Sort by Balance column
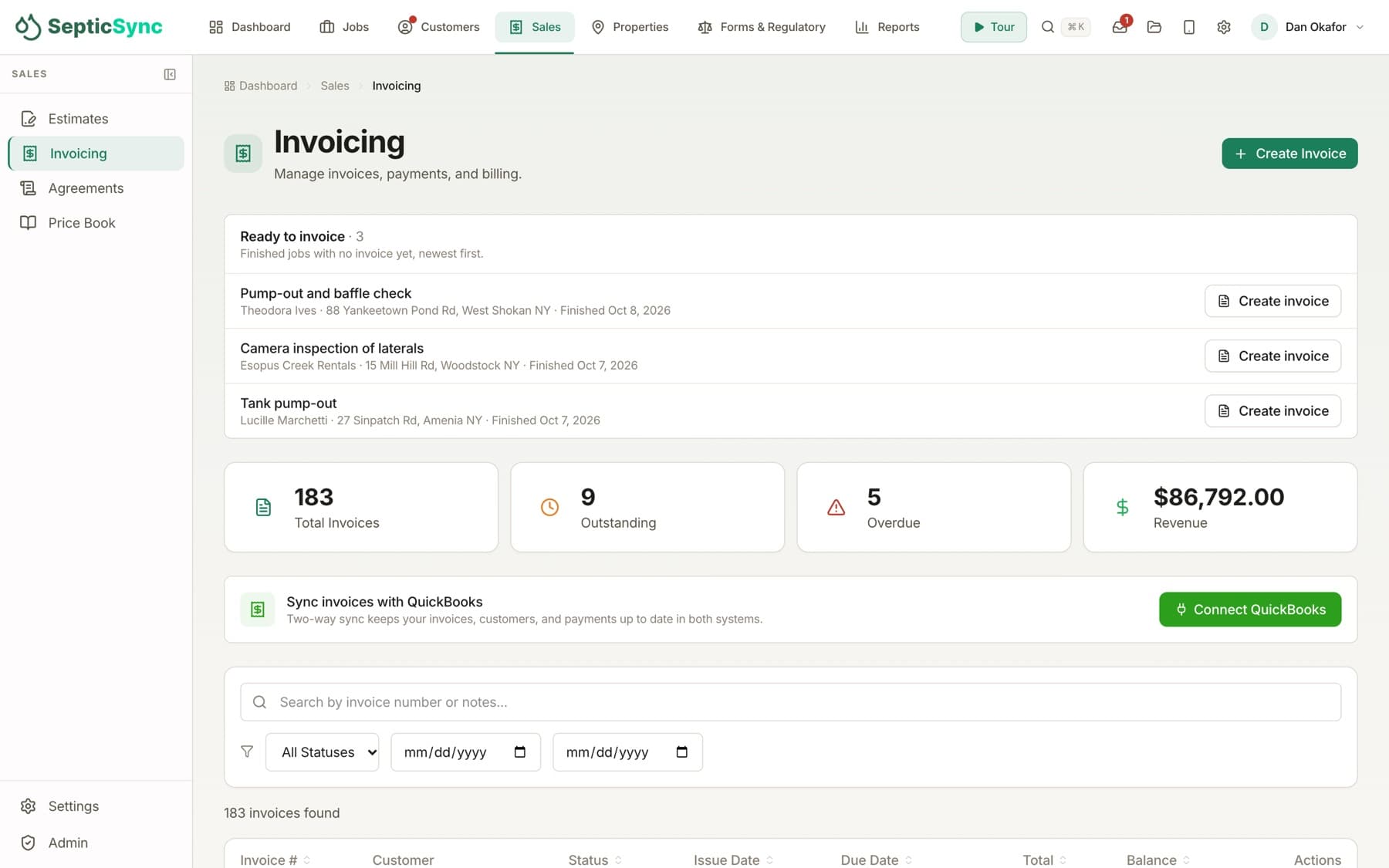The image size is (1389, 868). point(1158,860)
